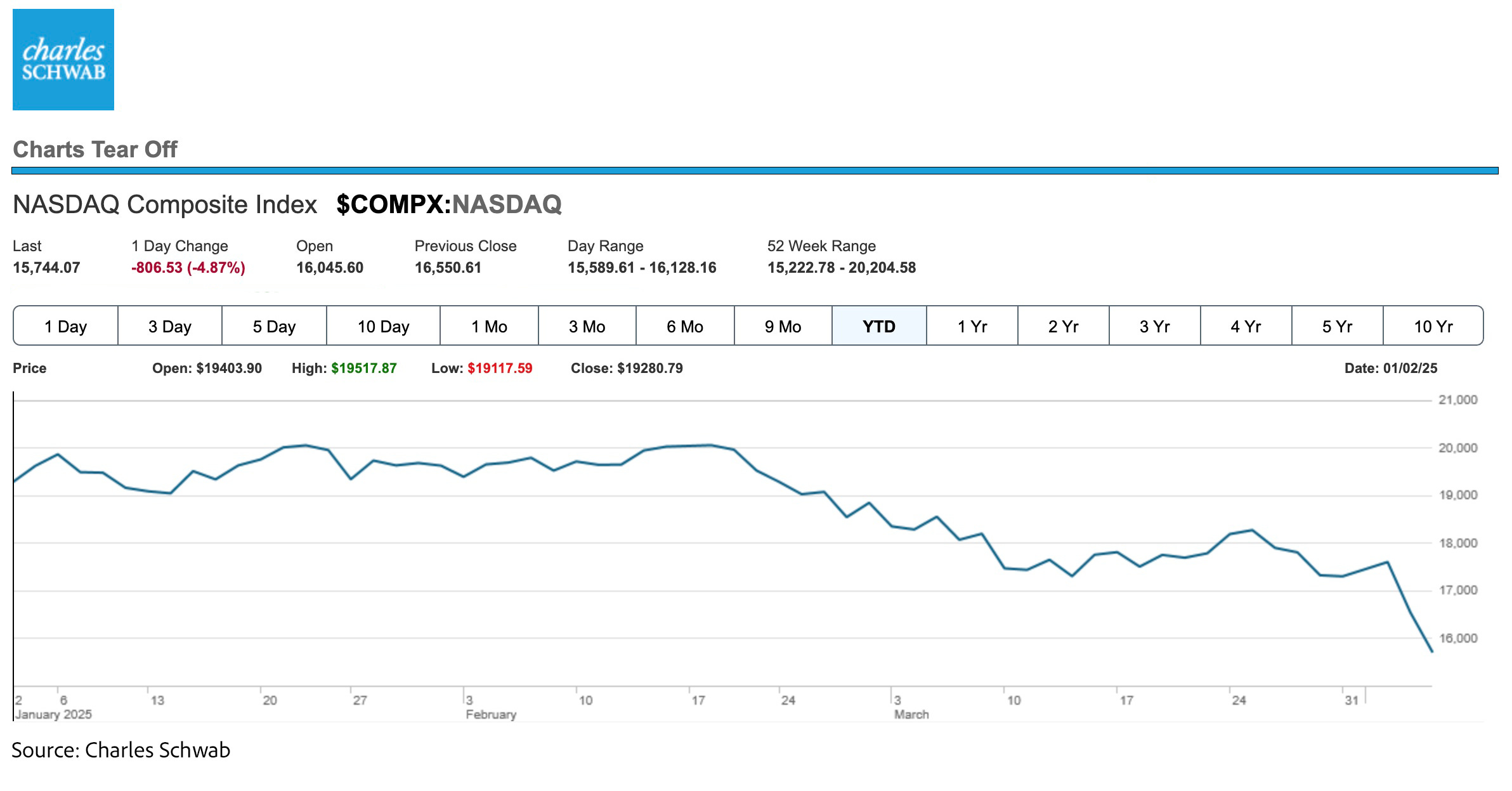Click the 20,000 y-axis label
Viewport: 1512px width, 791px height.
point(1458,448)
